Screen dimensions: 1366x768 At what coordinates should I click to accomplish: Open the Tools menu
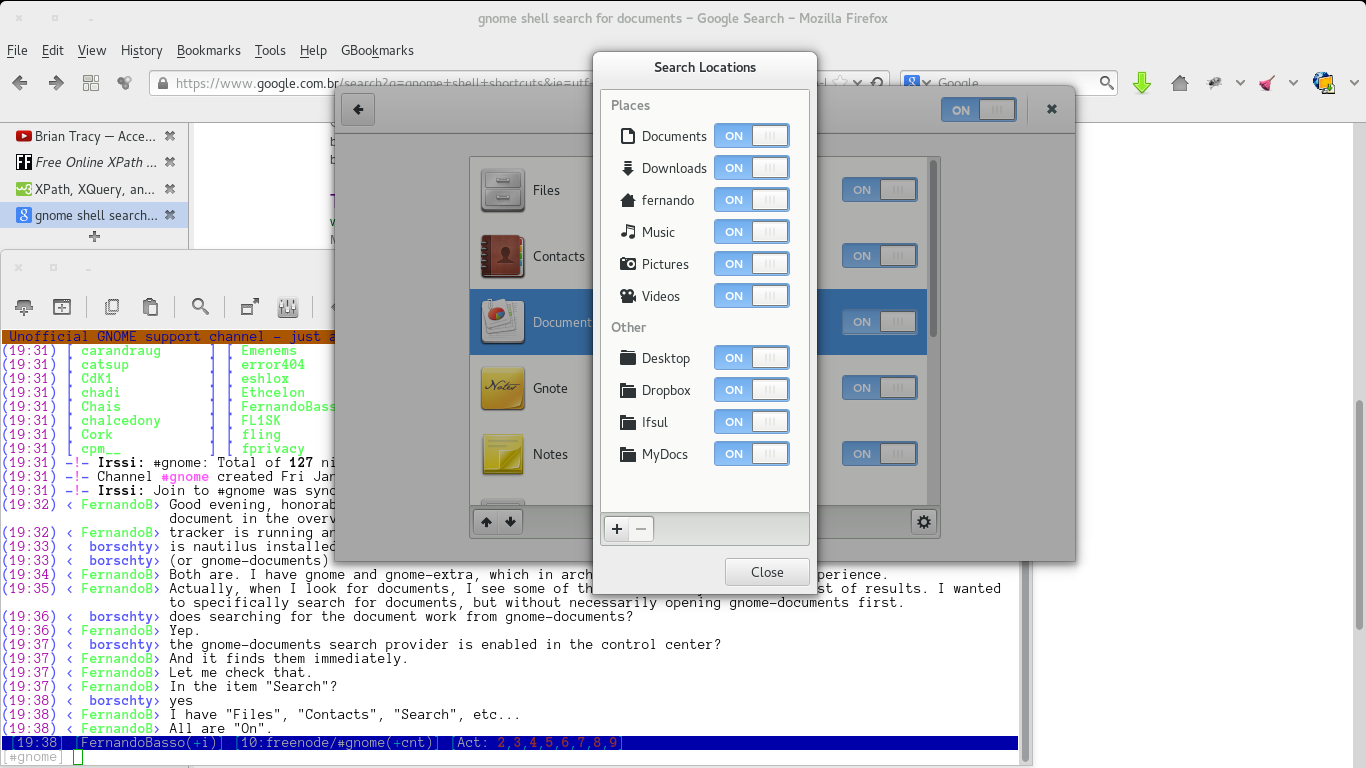coord(270,50)
